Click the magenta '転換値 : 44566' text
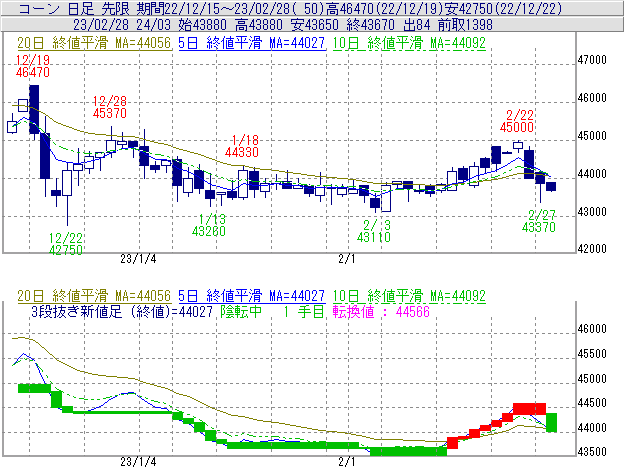 click(x=381, y=311)
